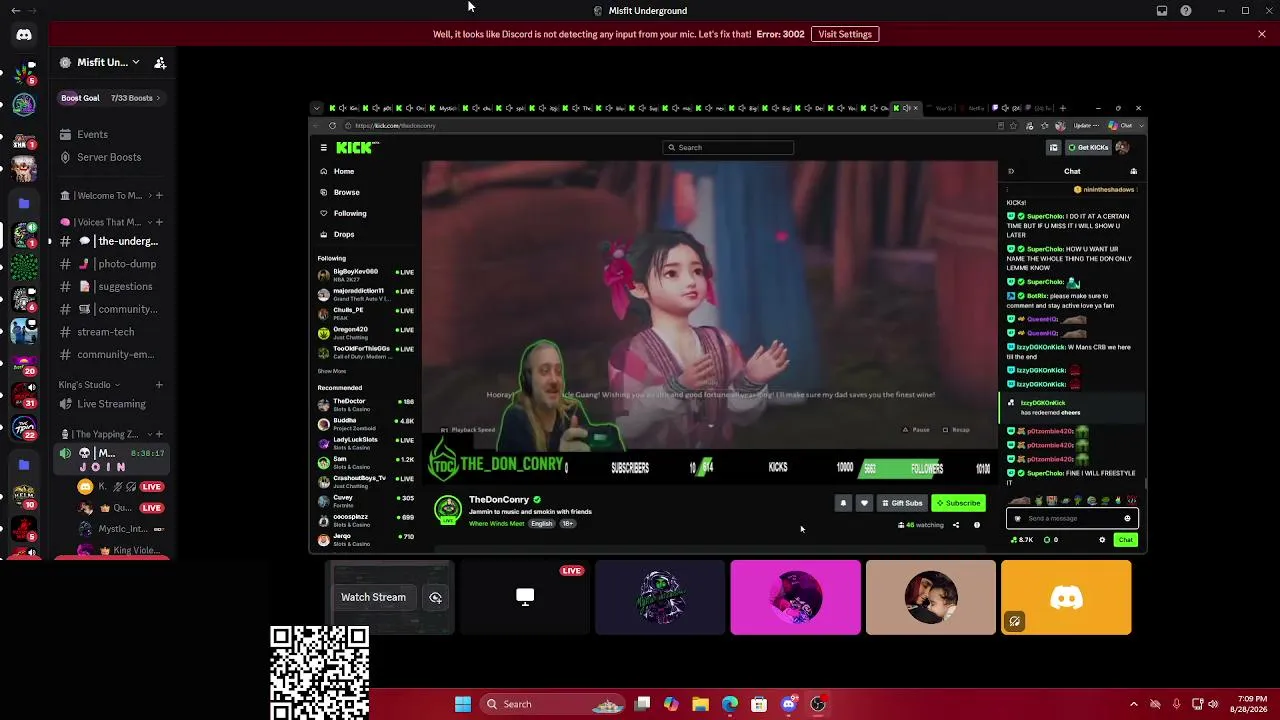Screen dimensions: 1280x720
Task: Collapse the King's Studio category
Action: tap(89, 385)
